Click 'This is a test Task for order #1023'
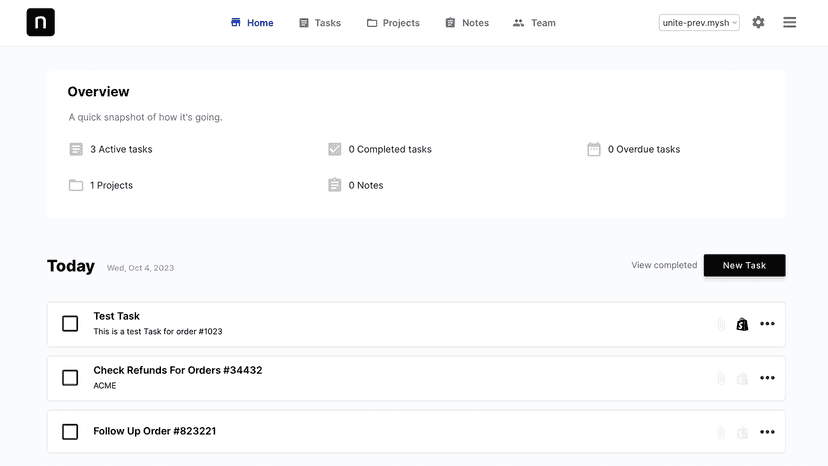The height and width of the screenshot is (466, 828). (x=158, y=332)
